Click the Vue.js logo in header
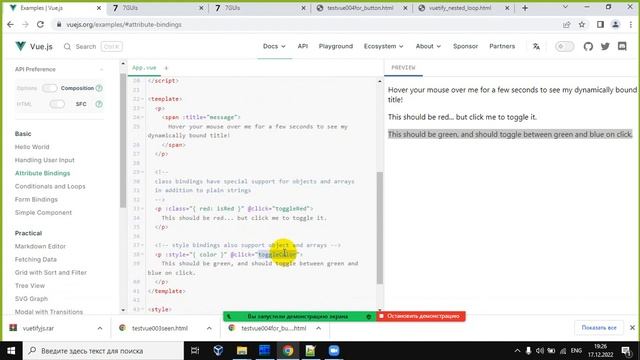 [34, 47]
